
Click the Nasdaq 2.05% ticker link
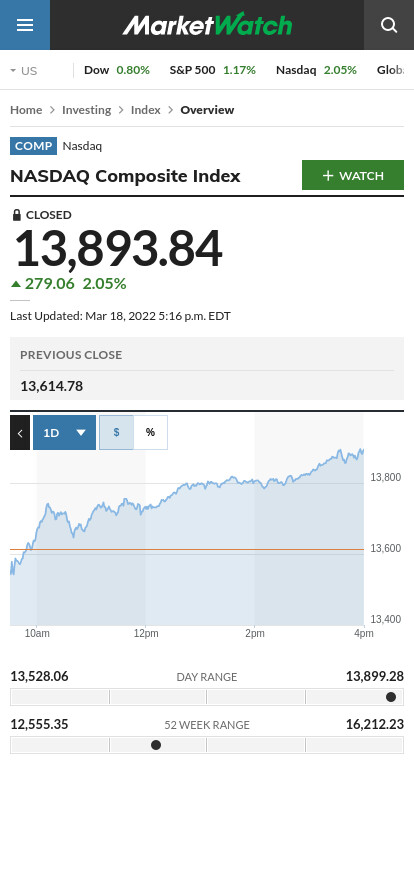coord(316,70)
